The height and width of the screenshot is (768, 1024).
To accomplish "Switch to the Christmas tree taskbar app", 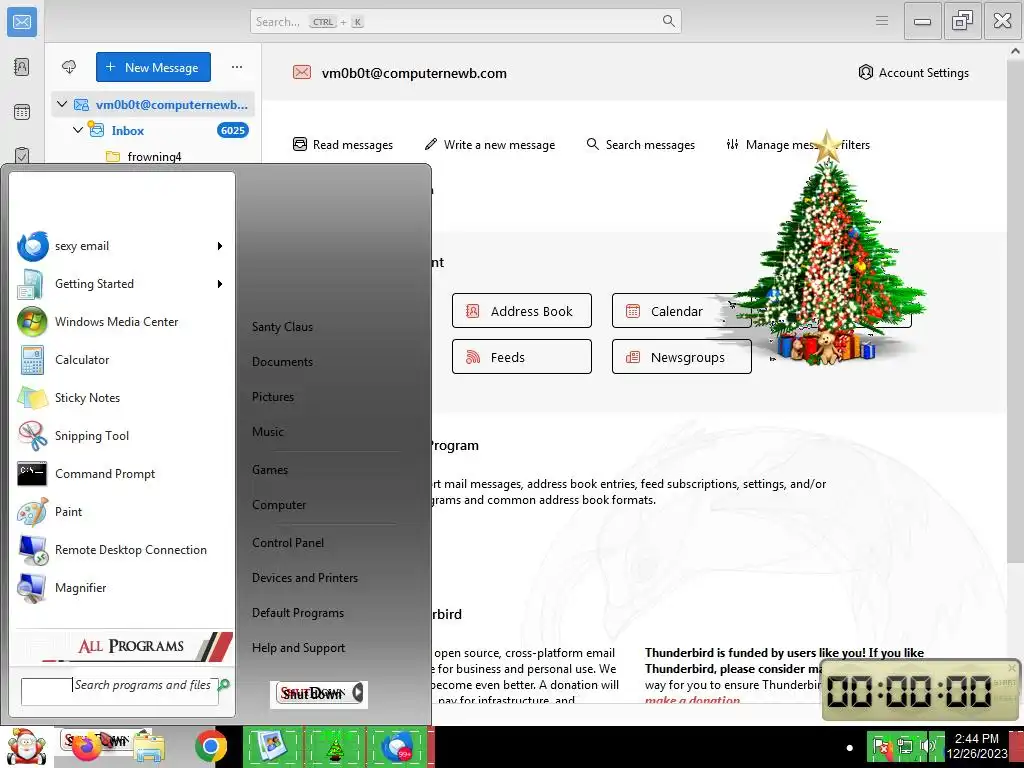I will coord(335,746).
